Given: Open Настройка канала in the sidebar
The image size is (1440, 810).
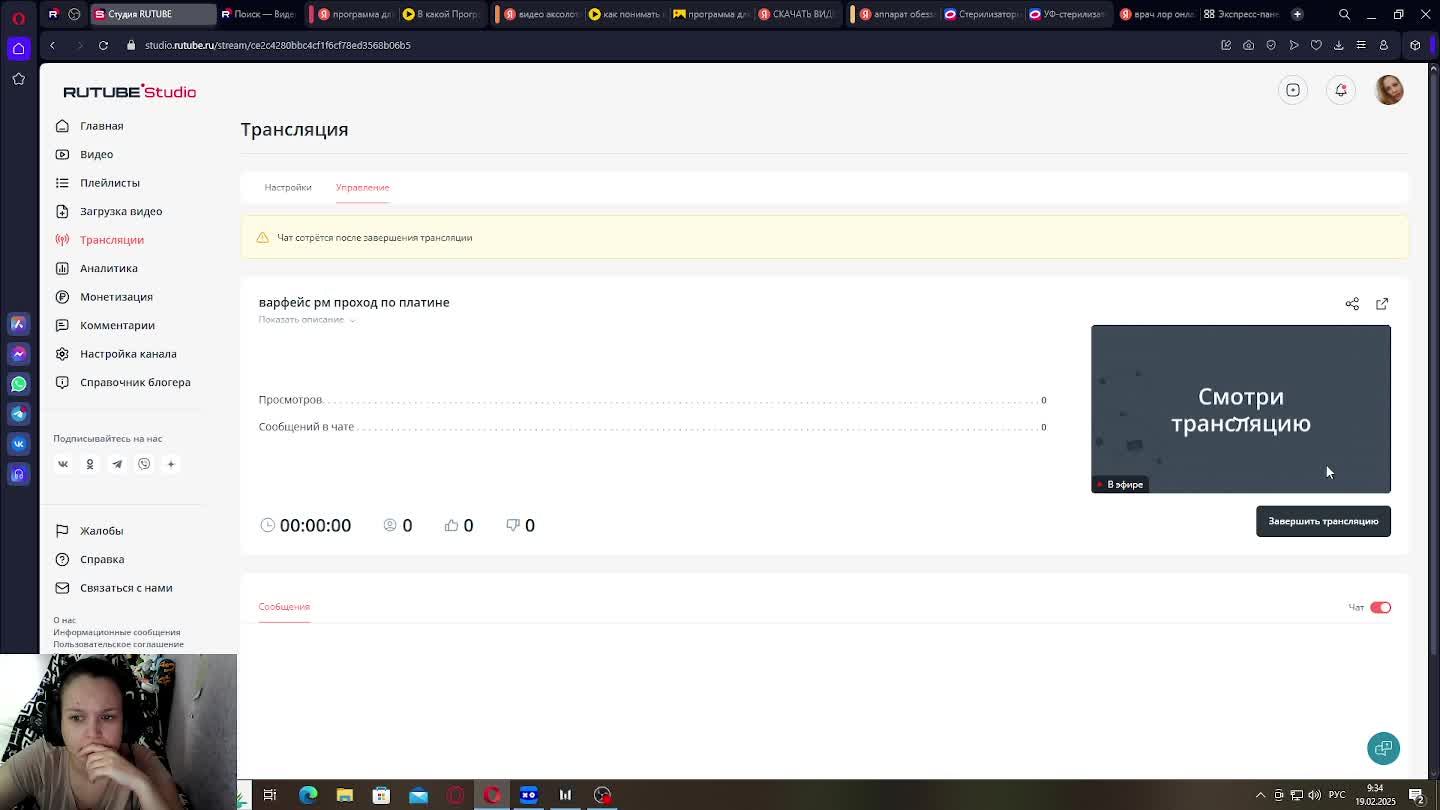Looking at the screenshot, I should pyautogui.click(x=128, y=354).
